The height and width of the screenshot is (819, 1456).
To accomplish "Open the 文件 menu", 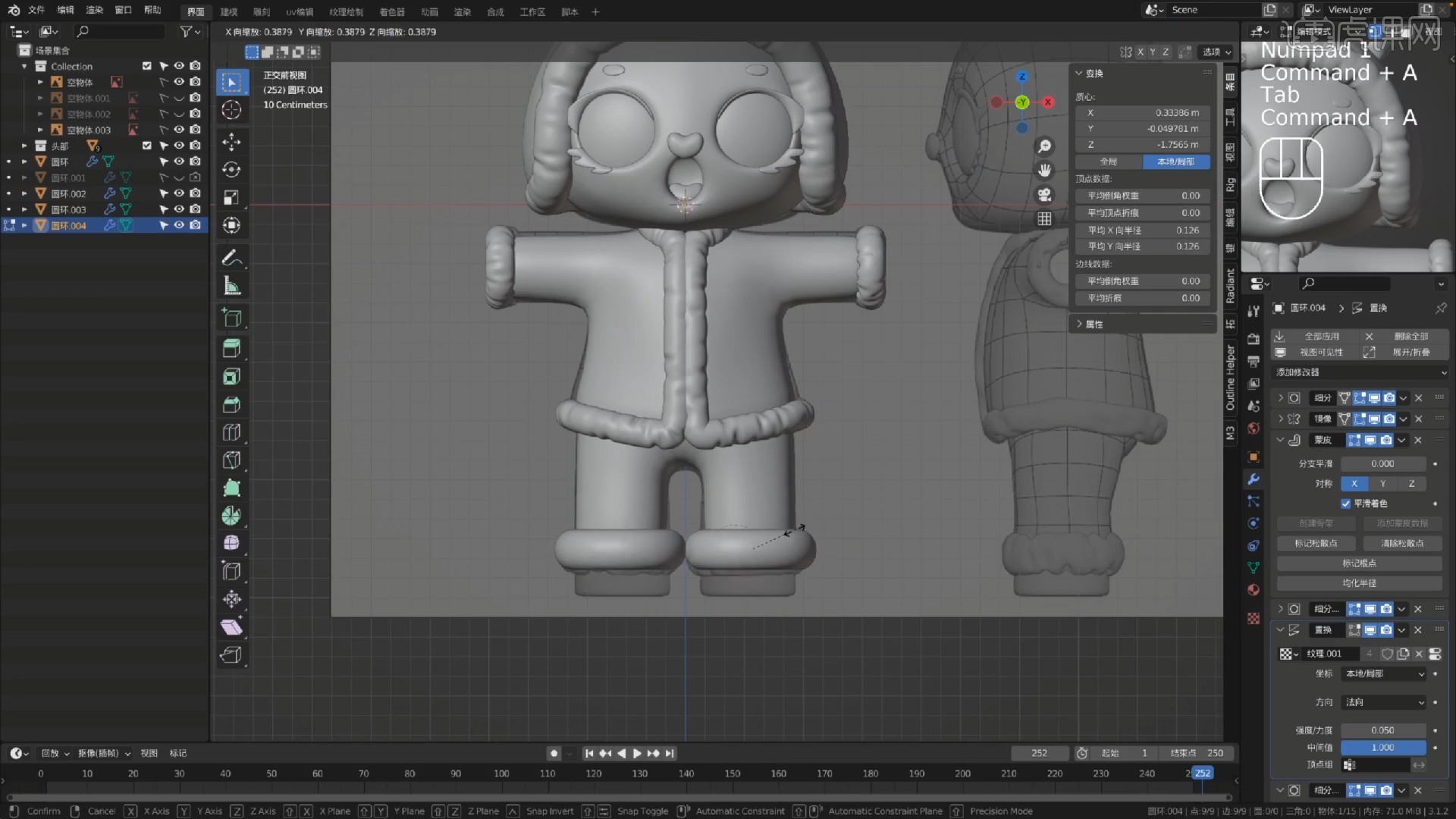I will [x=36, y=11].
